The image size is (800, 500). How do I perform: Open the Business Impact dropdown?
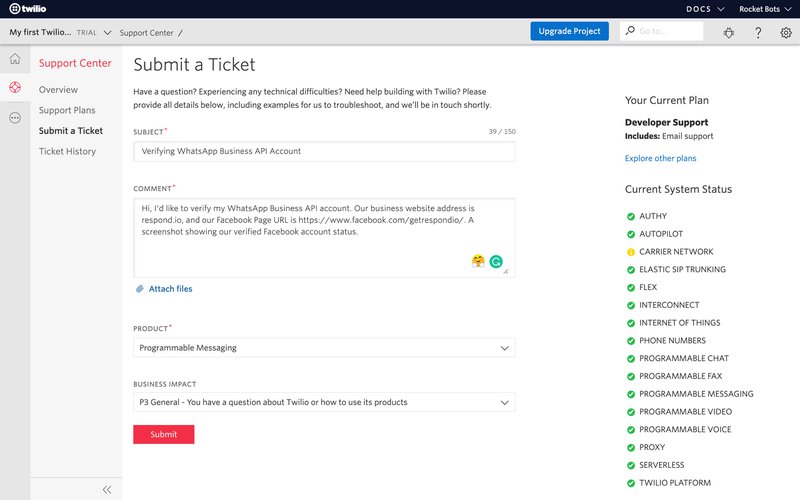pos(324,402)
